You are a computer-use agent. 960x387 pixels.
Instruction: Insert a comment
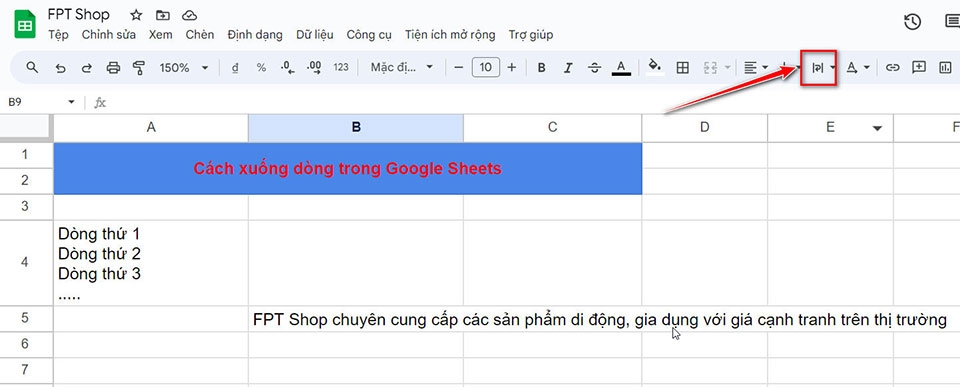(919, 67)
